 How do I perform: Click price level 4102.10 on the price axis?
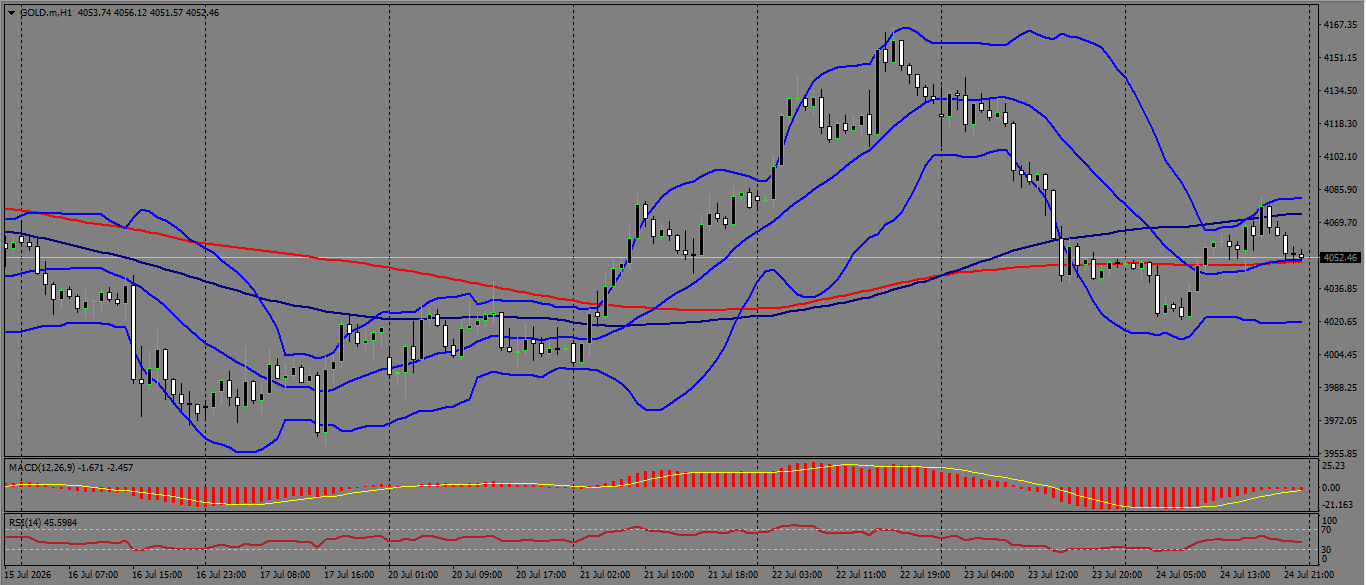coord(1338,157)
